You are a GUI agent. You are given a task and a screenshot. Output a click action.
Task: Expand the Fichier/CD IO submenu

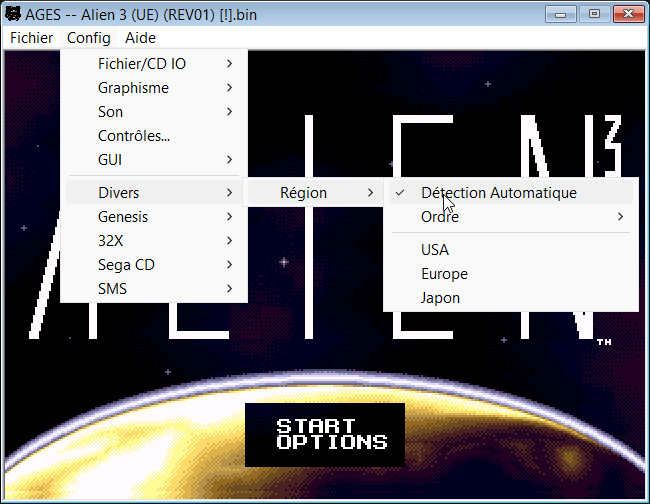pyautogui.click(x=154, y=64)
